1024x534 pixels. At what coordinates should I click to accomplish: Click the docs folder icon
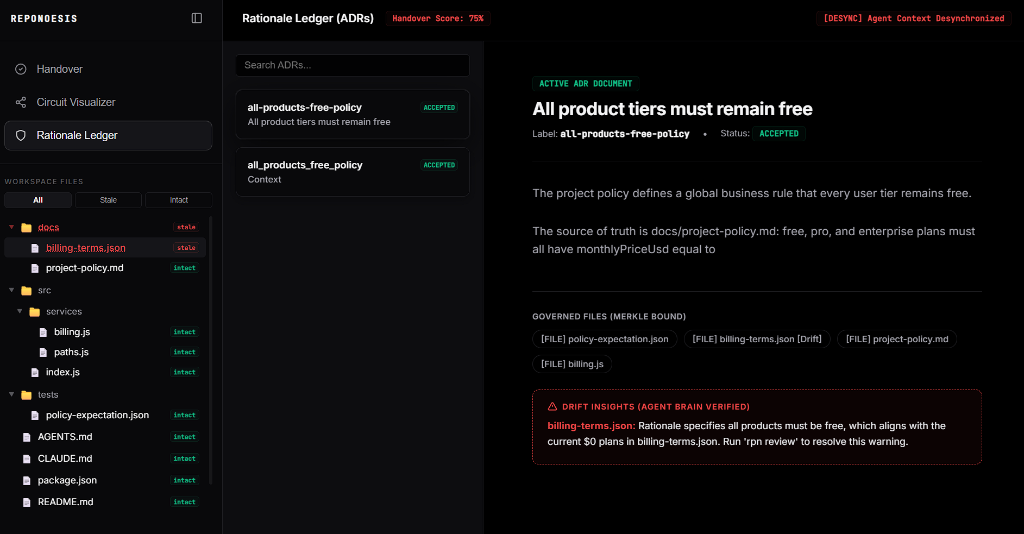26,227
